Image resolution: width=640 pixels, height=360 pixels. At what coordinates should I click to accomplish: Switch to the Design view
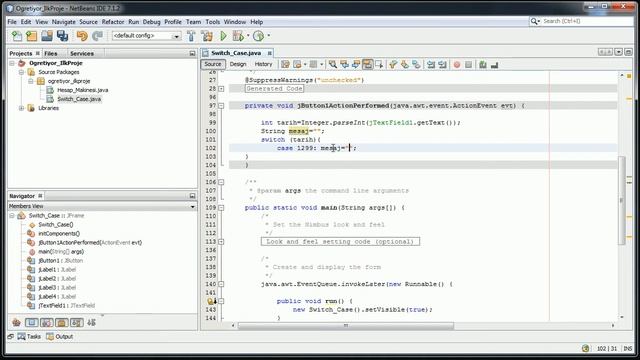[x=238, y=64]
